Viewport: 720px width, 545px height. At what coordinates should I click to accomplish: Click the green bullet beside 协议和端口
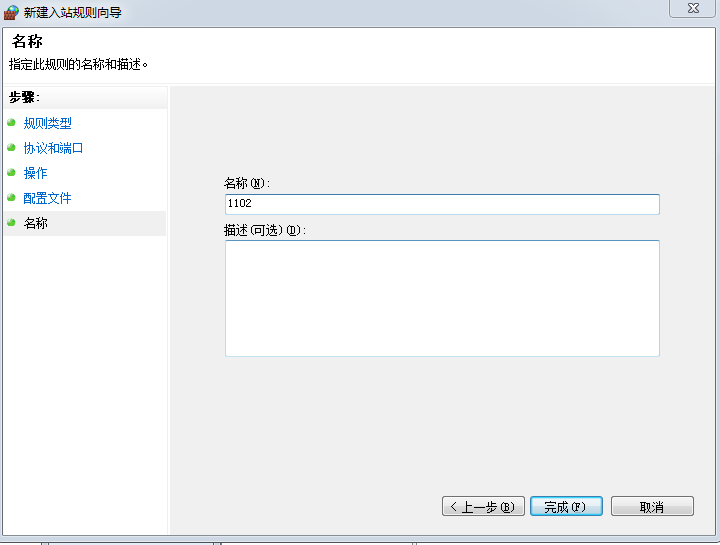[11, 147]
